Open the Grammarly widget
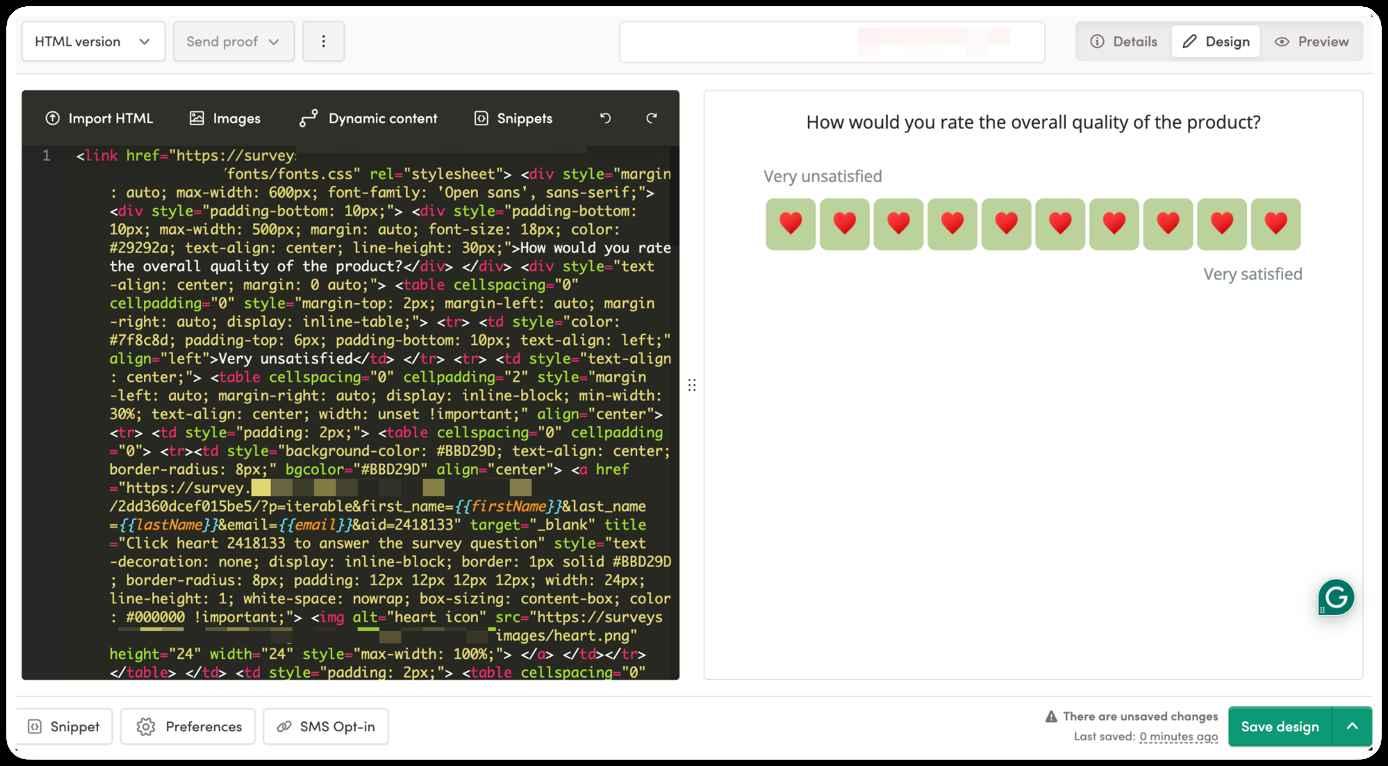This screenshot has width=1388, height=766. coord(1336,598)
